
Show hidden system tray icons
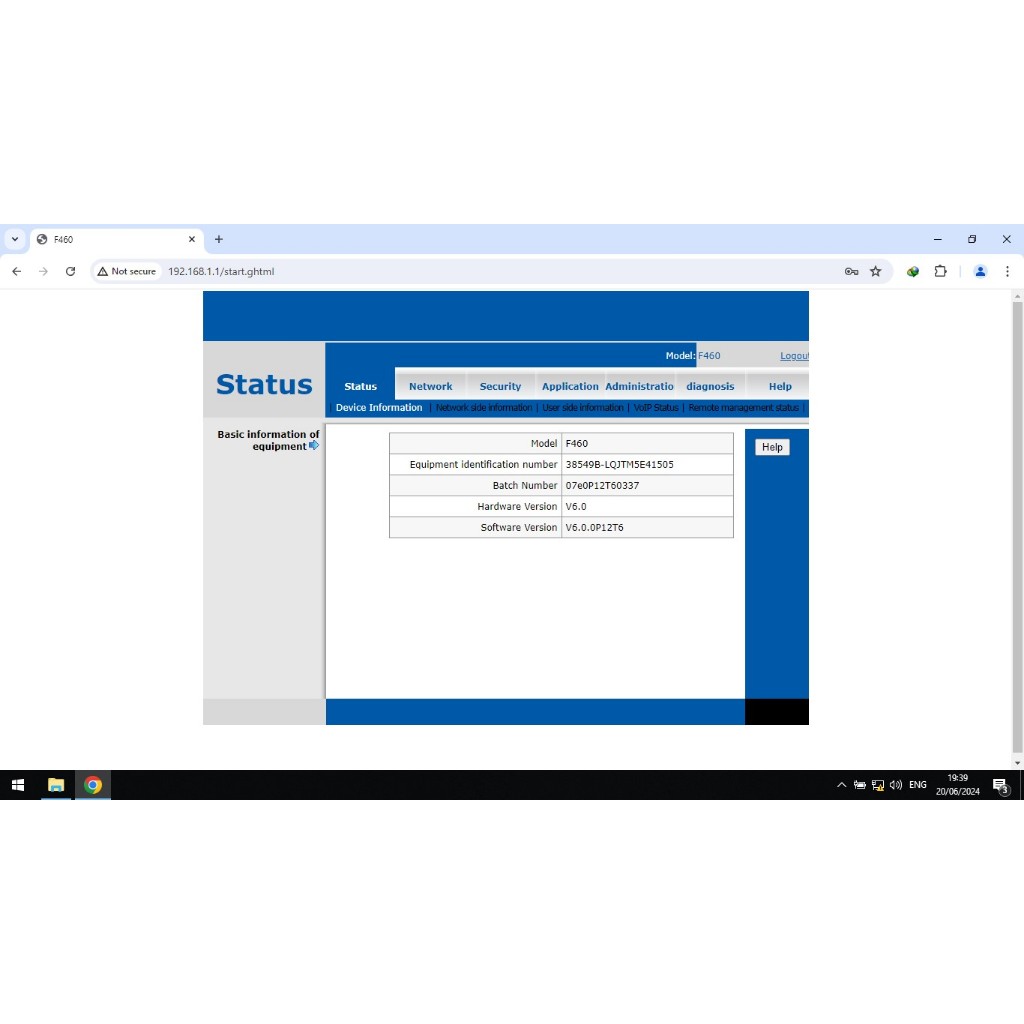841,785
